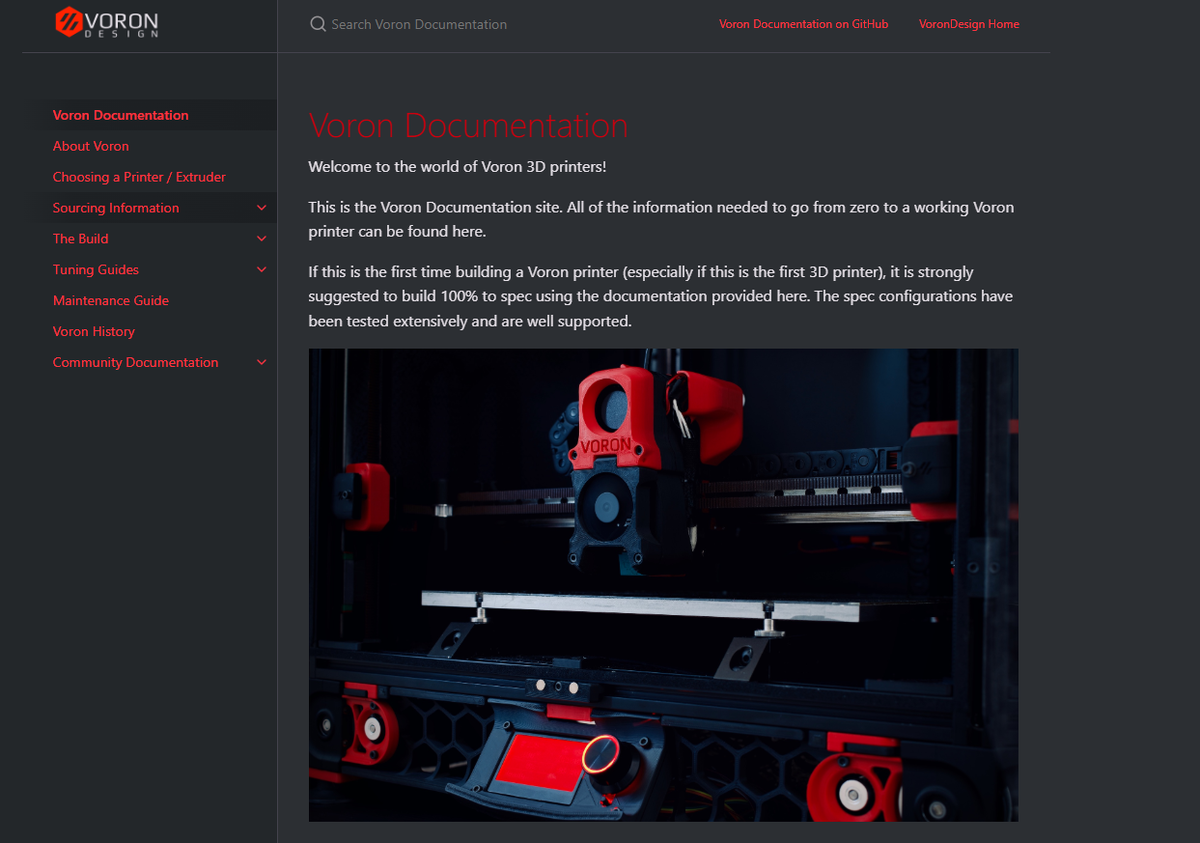Click the 'Welcome to the world of Voron' text

[x=457, y=167]
